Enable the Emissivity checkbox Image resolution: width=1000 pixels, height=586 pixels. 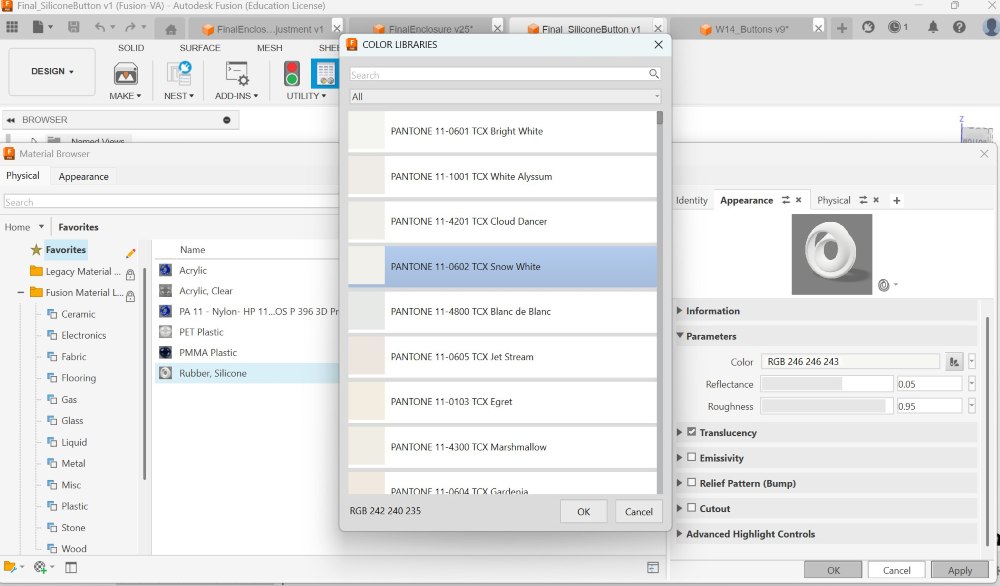[x=691, y=457]
